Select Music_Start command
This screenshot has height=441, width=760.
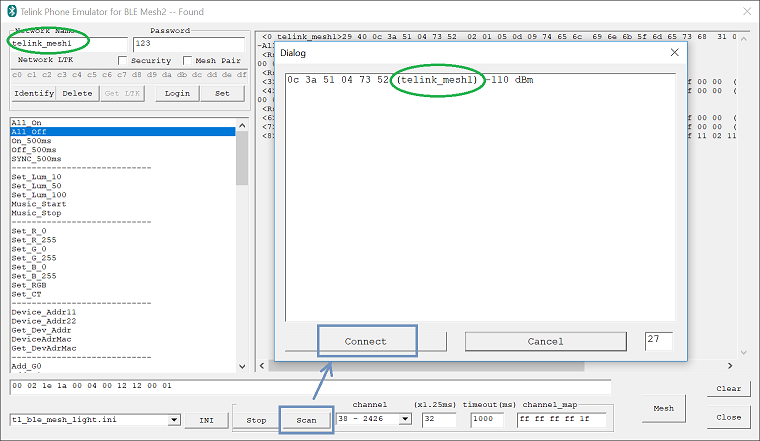pos(123,204)
